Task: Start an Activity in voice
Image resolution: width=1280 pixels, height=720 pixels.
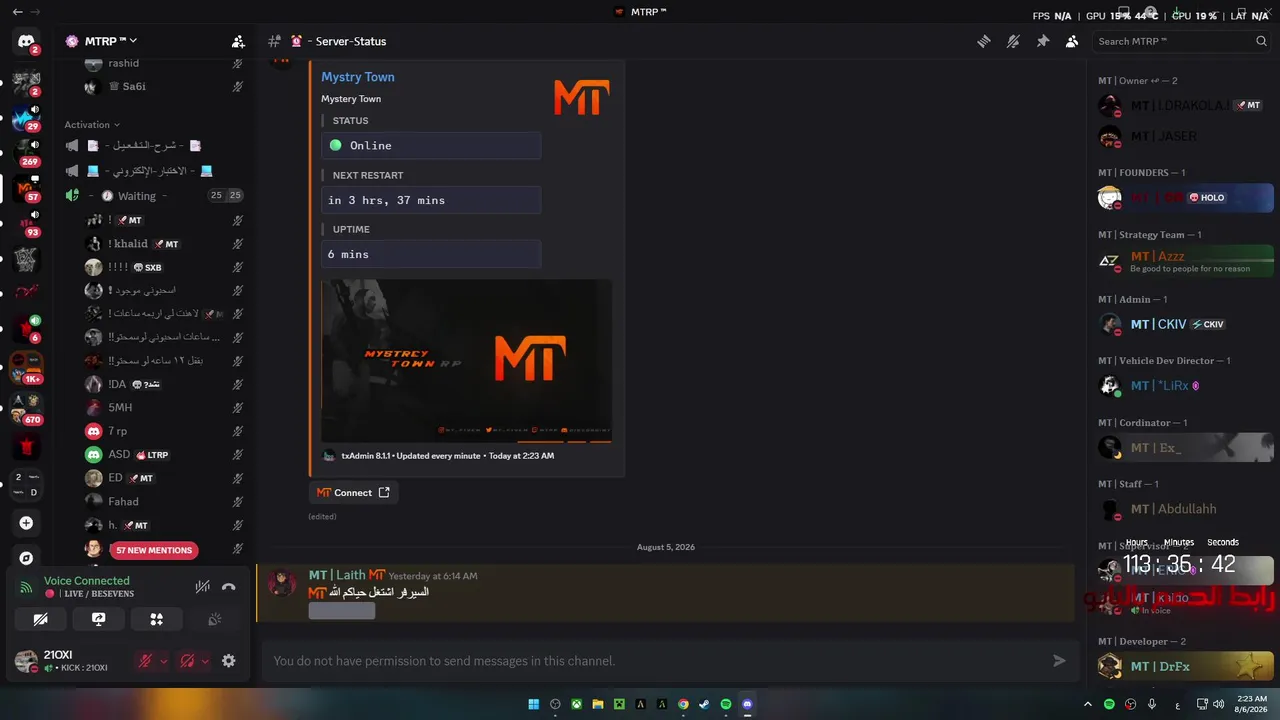Action: [x=156, y=619]
